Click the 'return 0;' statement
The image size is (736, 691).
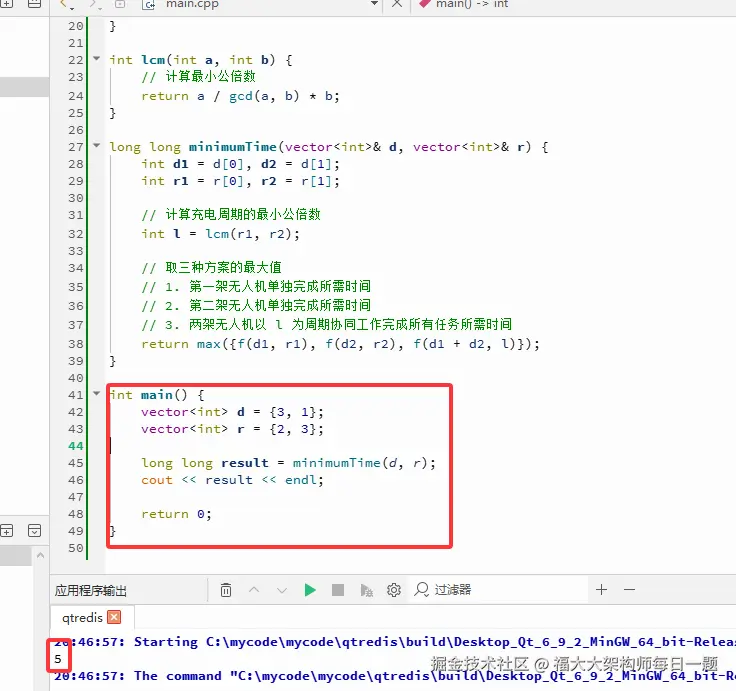pos(176,514)
